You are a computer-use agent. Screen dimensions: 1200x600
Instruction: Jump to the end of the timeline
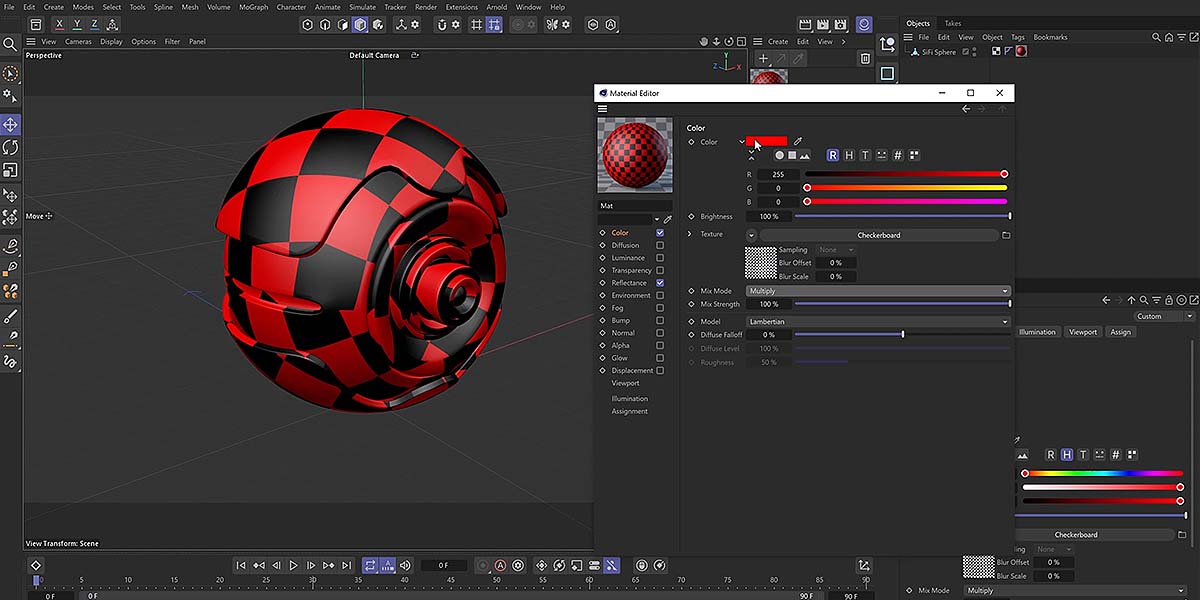346,565
